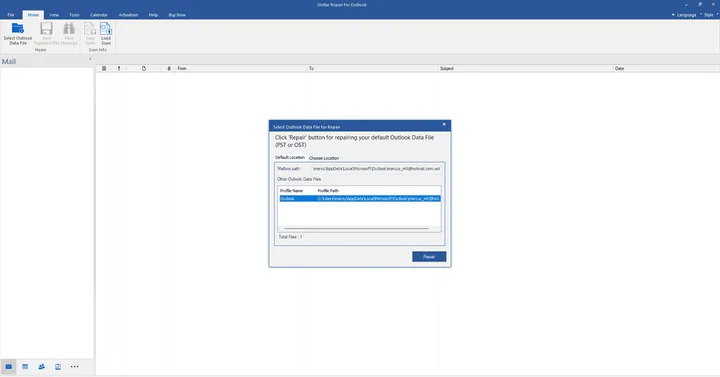Switch to the Tools ribbon tab
720x377 pixels.
[x=74, y=15]
